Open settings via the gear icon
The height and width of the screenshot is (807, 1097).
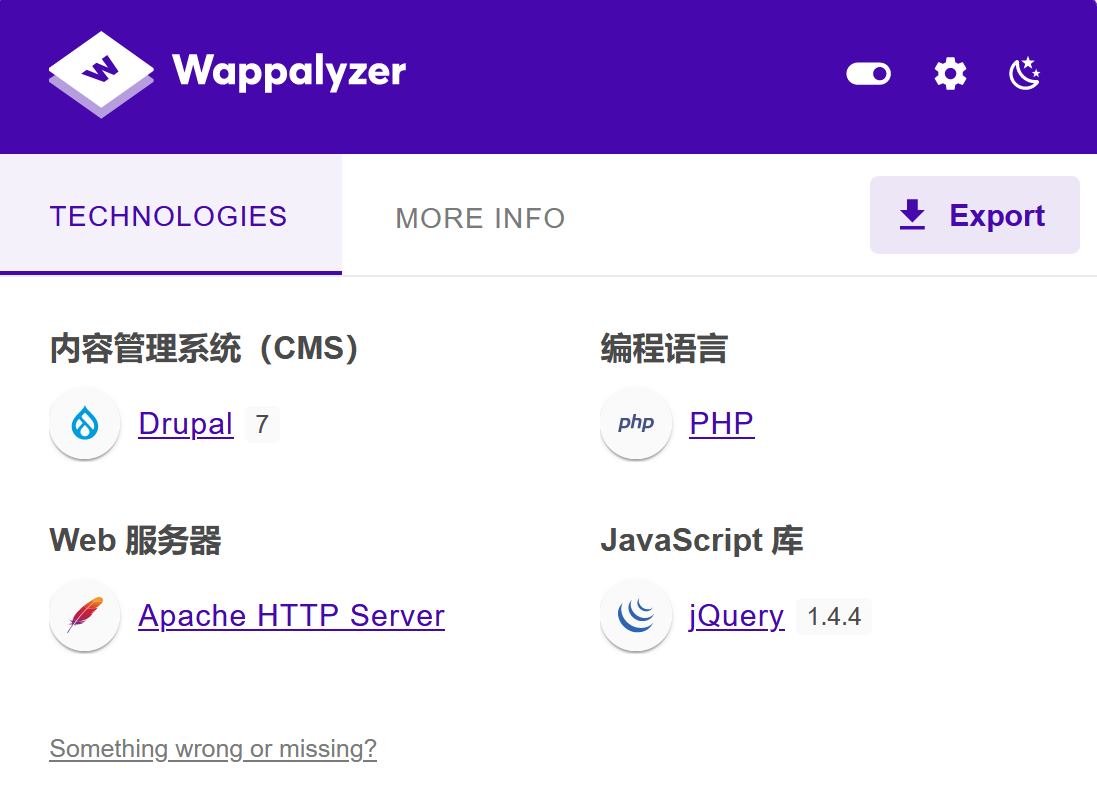(950, 73)
